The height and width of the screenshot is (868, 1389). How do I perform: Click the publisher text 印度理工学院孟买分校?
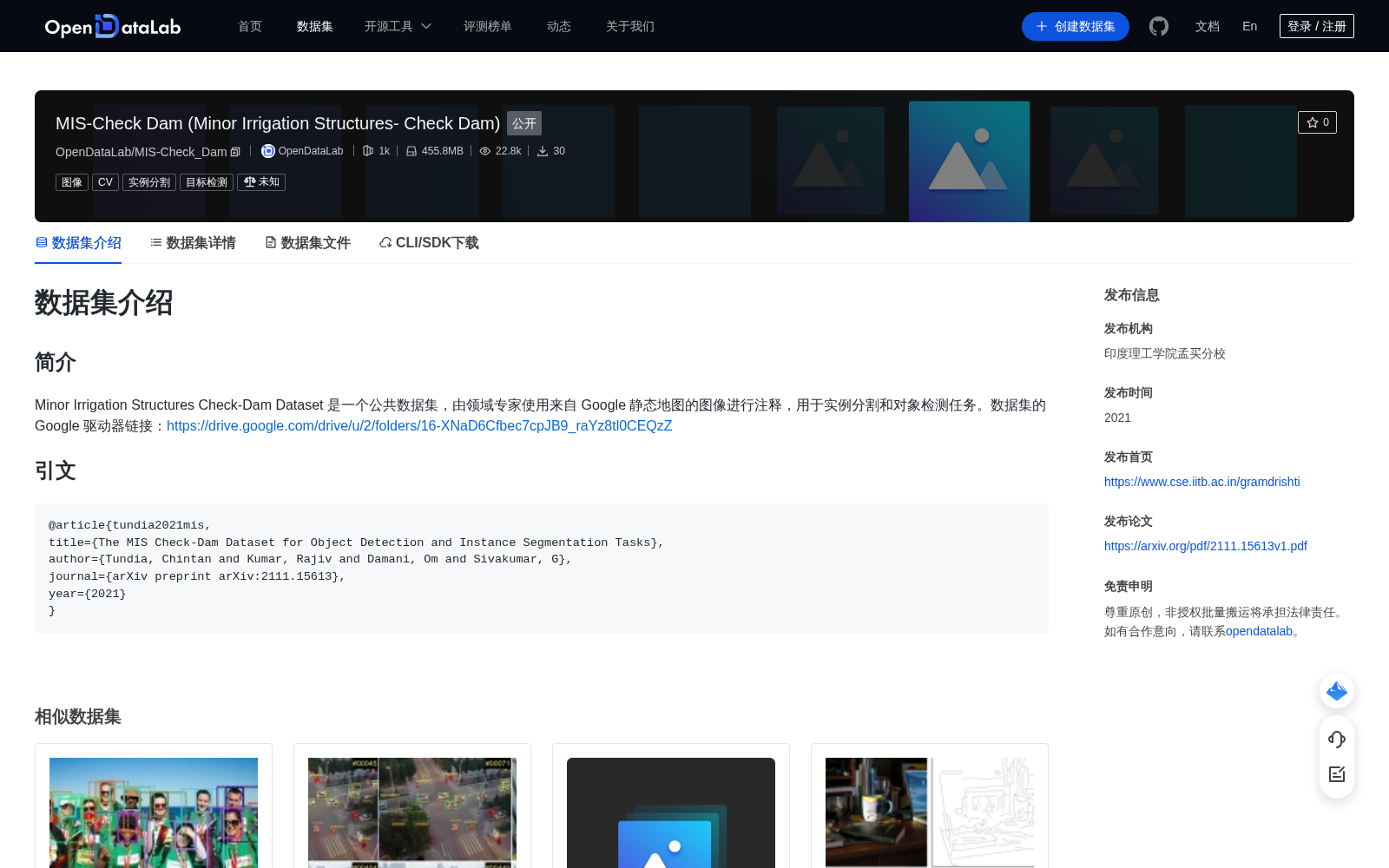1165,353
